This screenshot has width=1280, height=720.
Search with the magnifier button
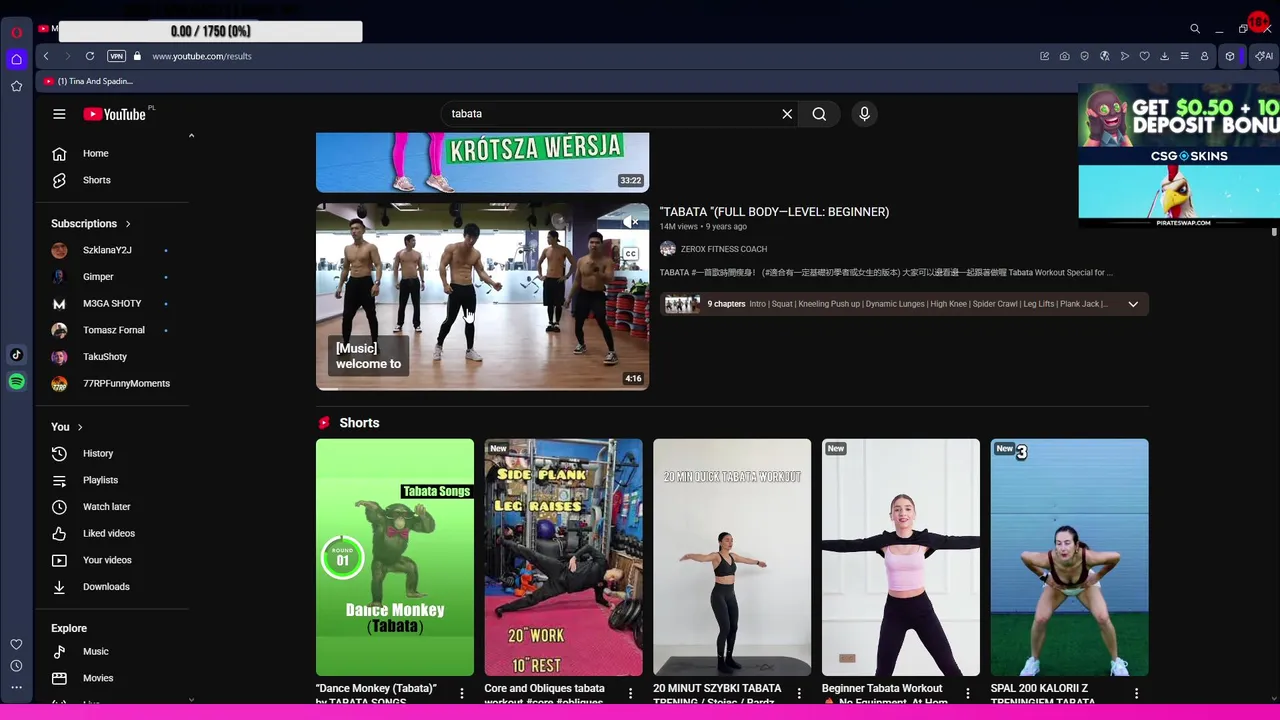pyautogui.click(x=819, y=114)
